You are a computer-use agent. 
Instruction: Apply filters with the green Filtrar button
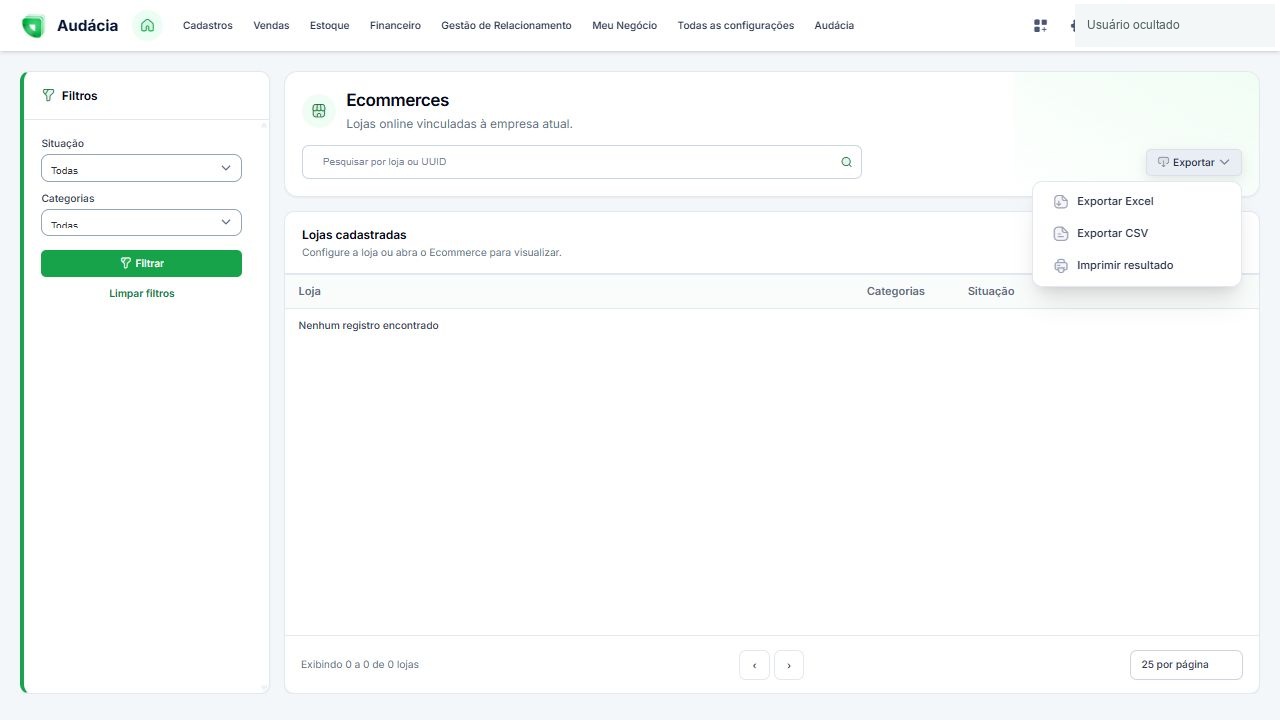coord(141,263)
